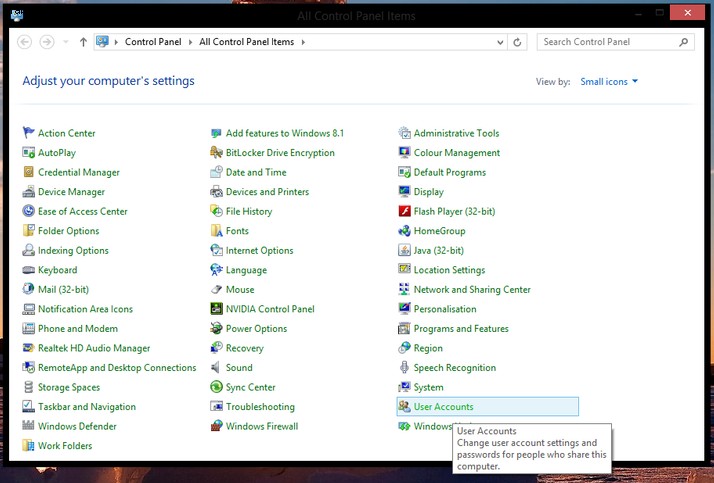Click the Windows Firewall brick icon

[216, 426]
